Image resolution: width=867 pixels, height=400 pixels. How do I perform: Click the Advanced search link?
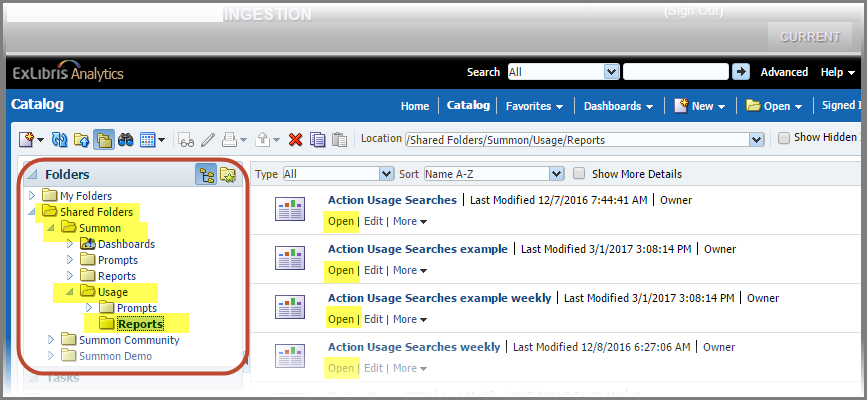click(784, 72)
